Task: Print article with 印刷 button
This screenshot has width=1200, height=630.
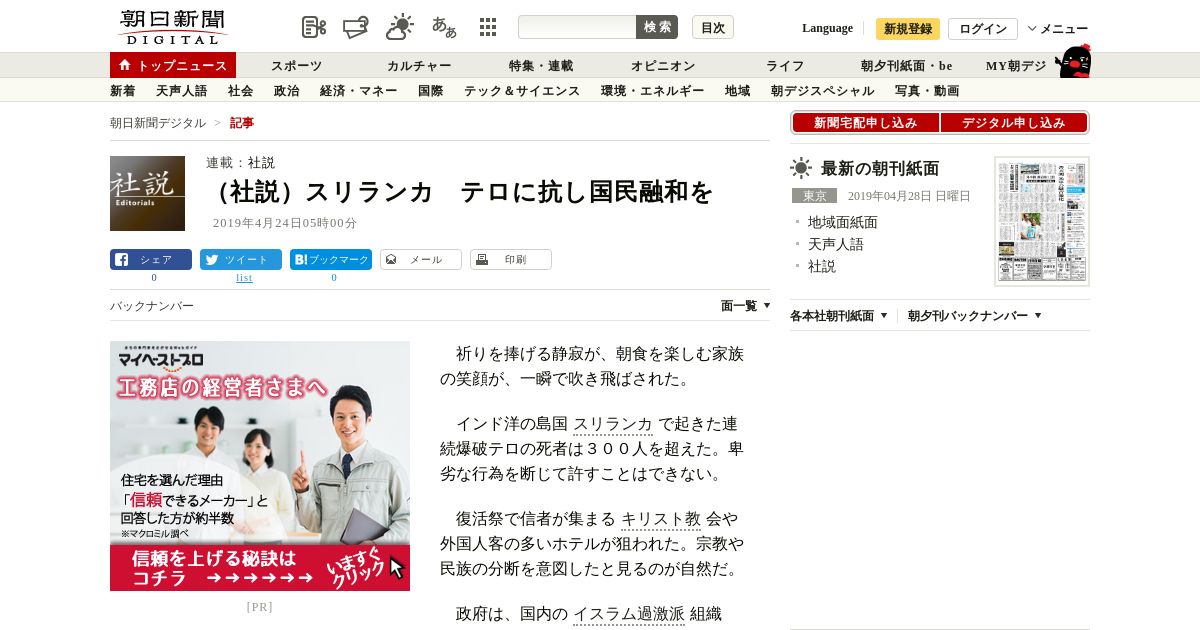Action: [x=511, y=260]
